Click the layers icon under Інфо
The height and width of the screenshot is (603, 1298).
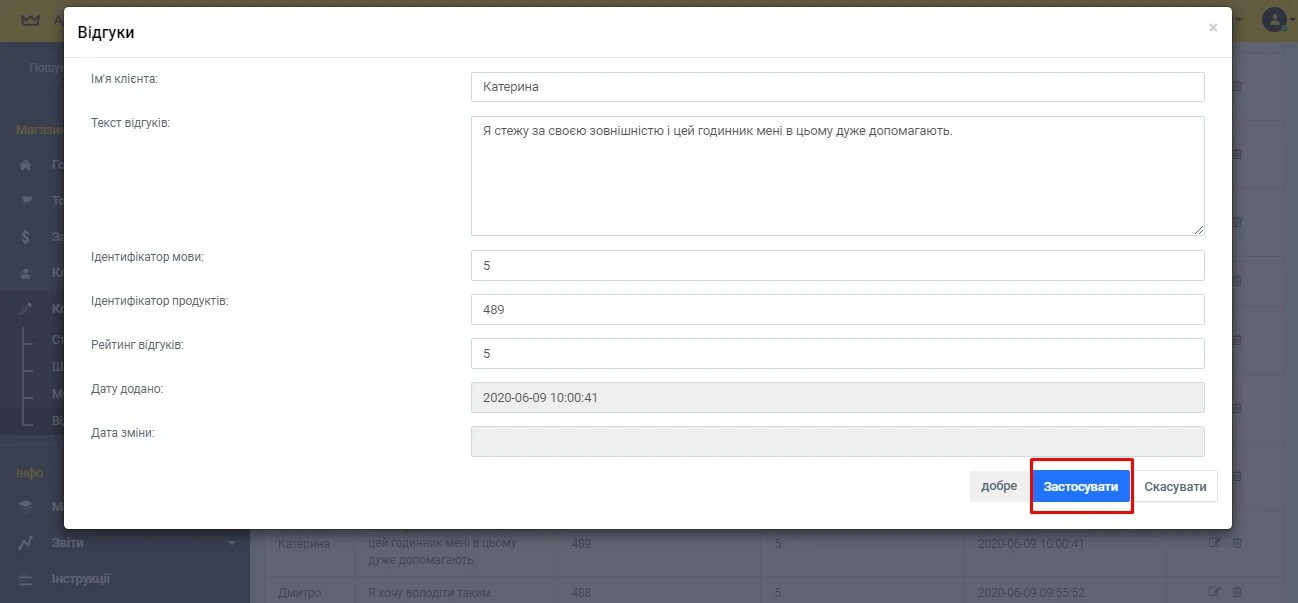click(27, 506)
